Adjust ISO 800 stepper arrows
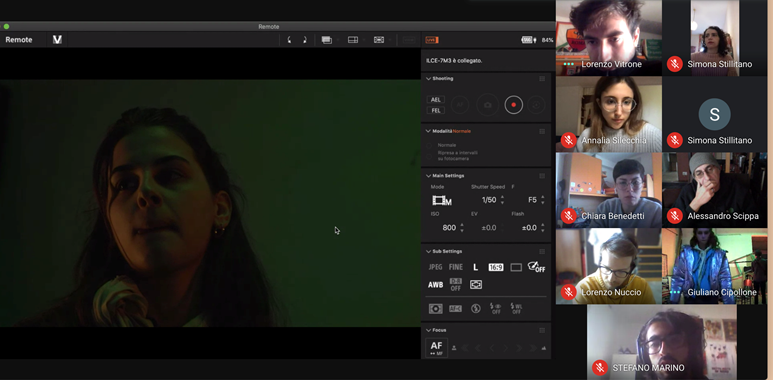The width and height of the screenshot is (773, 380). tap(462, 228)
